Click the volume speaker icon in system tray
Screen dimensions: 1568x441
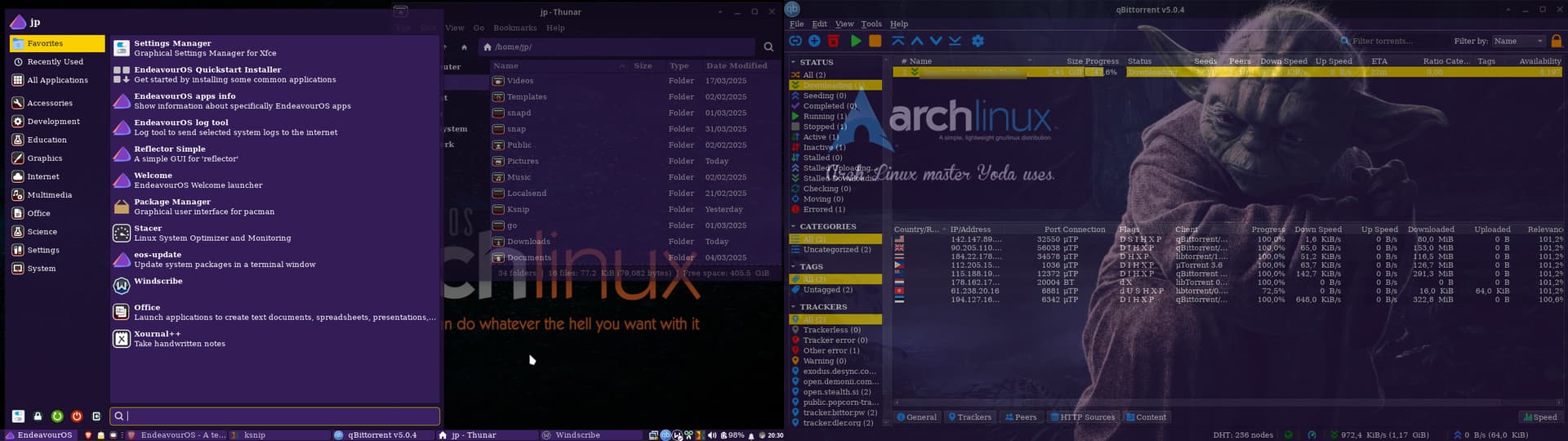tap(712, 435)
